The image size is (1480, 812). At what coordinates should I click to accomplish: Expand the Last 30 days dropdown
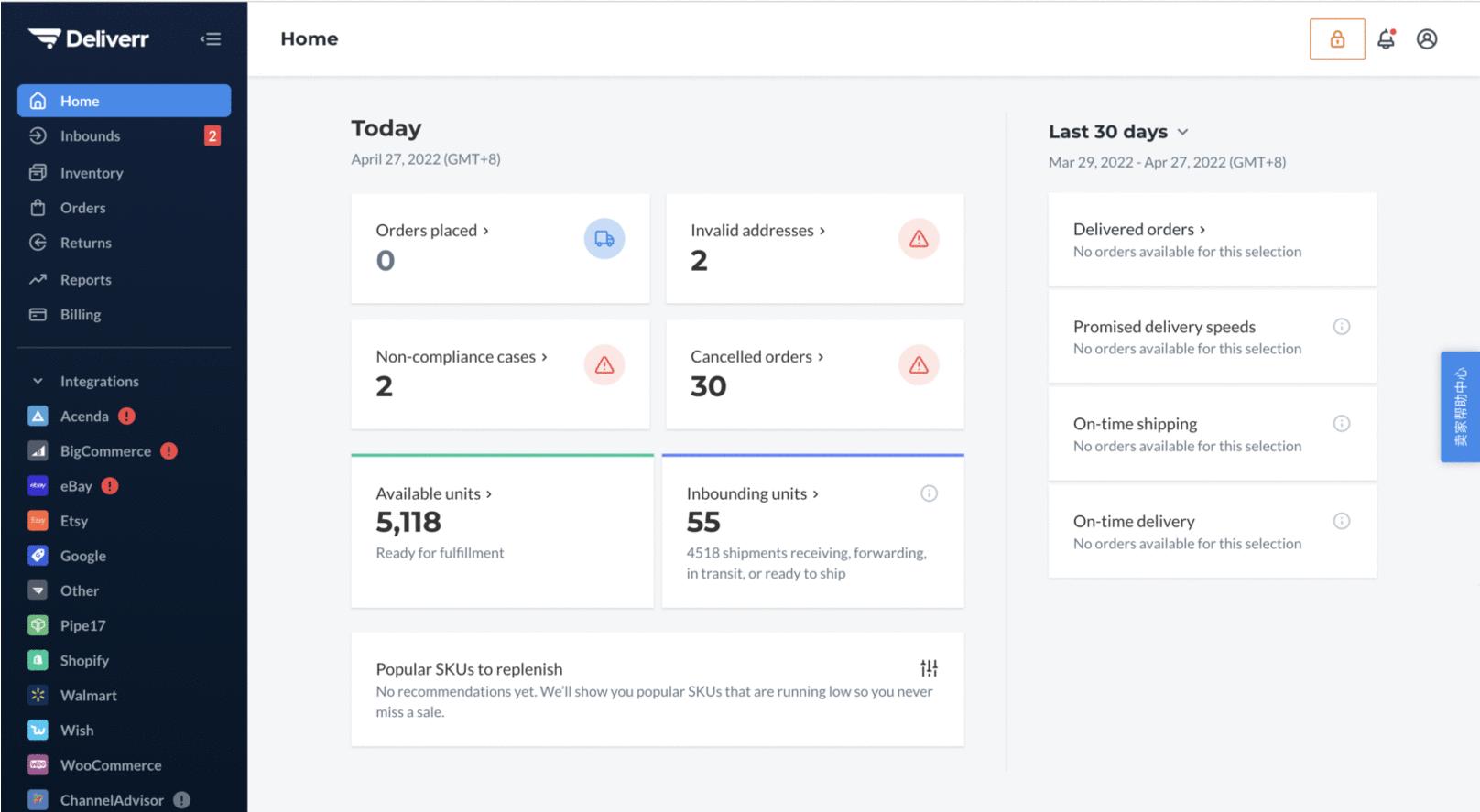[x=1118, y=132]
